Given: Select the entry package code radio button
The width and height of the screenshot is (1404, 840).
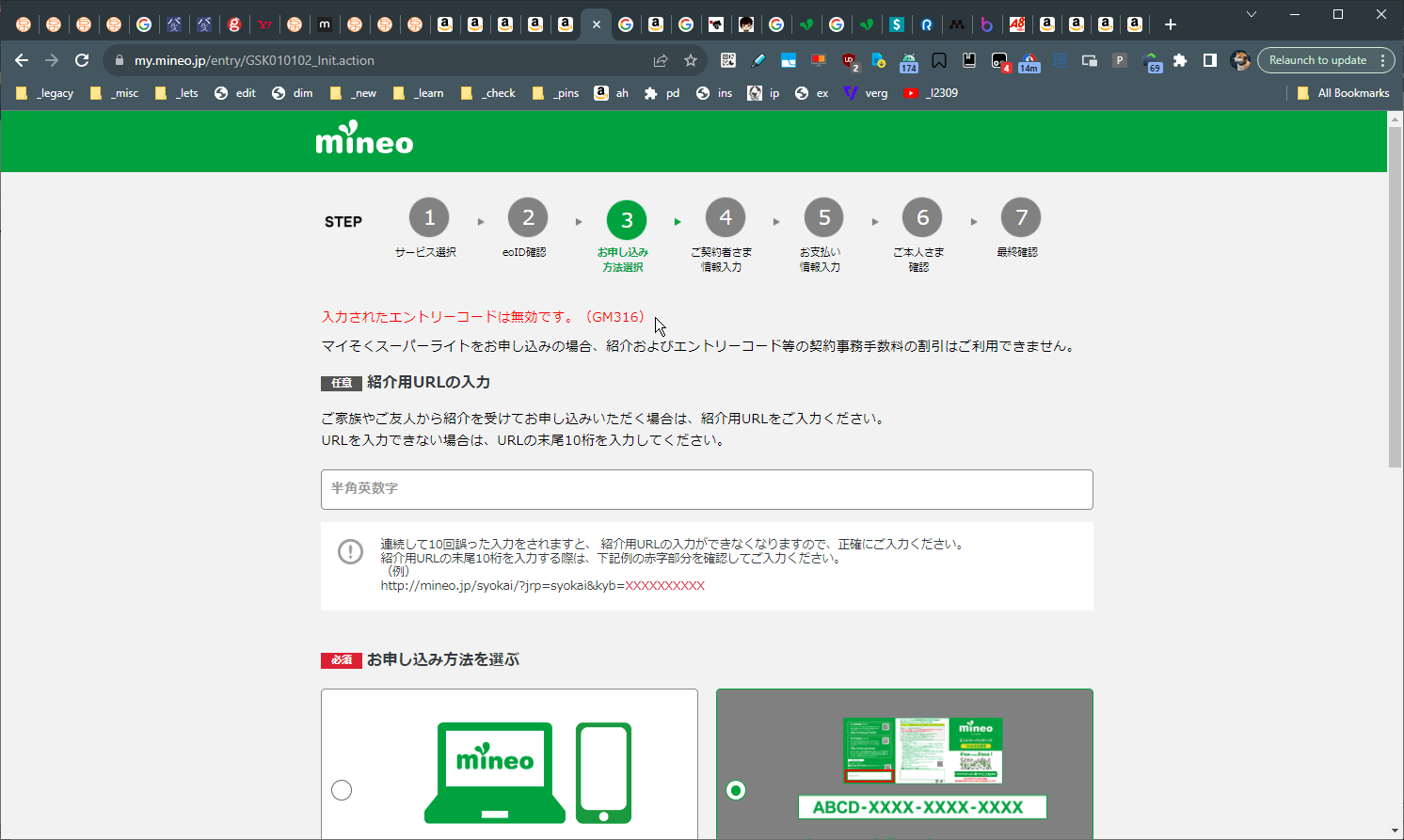Looking at the screenshot, I should pos(736,790).
